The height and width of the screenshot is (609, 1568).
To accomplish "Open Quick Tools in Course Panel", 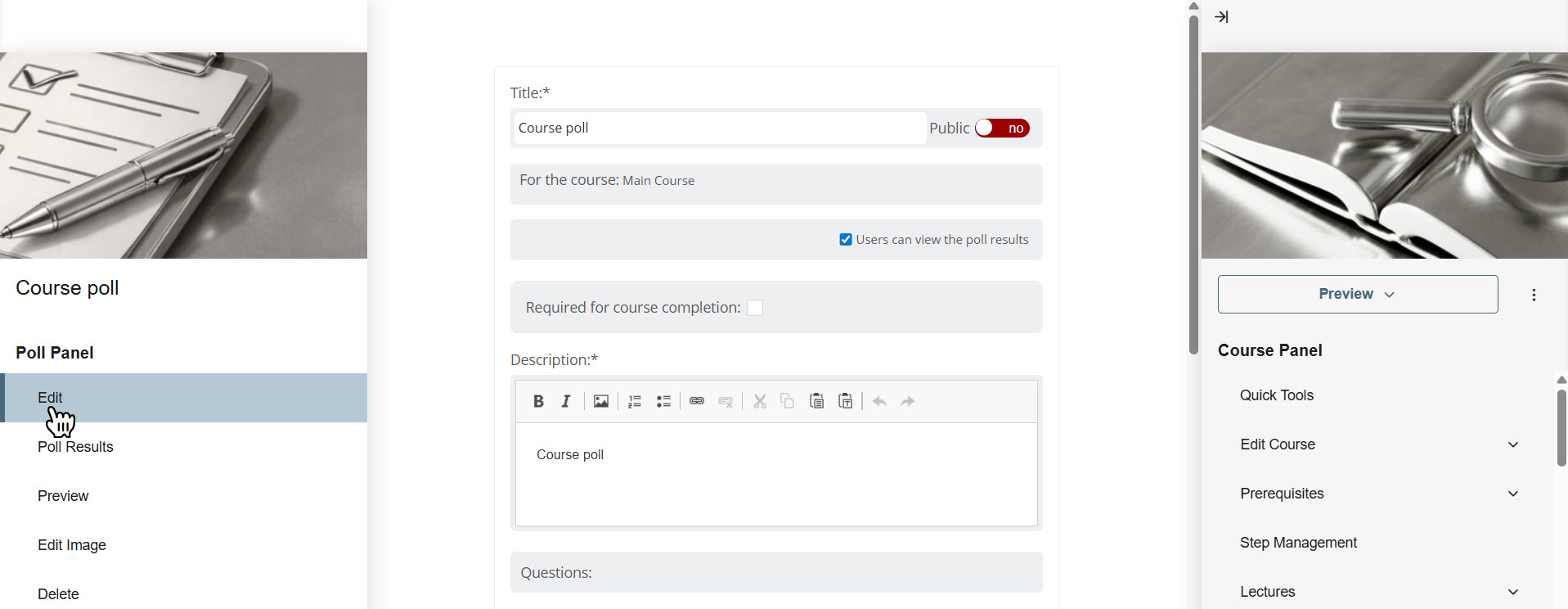I will click(1276, 395).
